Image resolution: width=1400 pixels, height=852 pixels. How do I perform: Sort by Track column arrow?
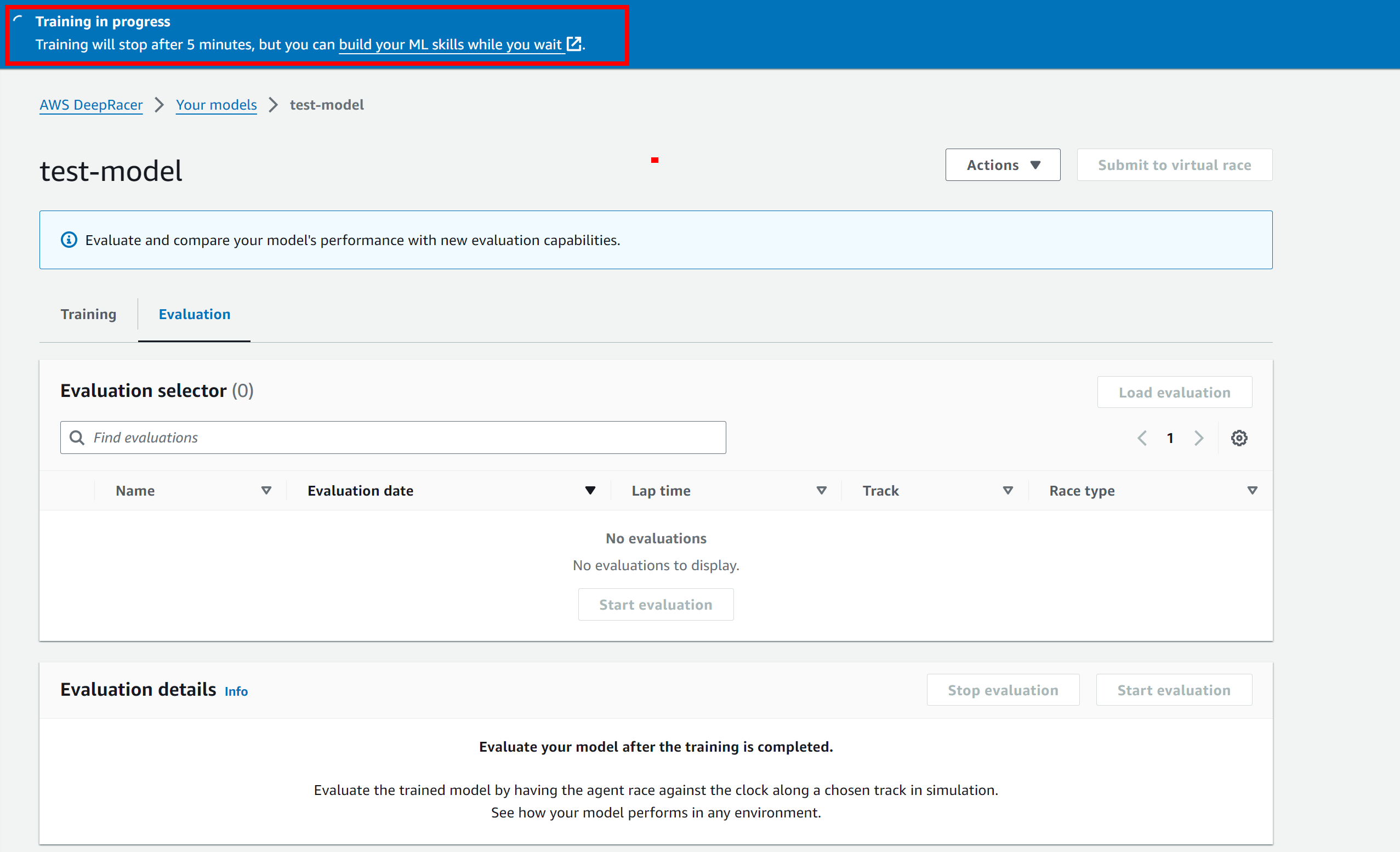[1008, 490]
